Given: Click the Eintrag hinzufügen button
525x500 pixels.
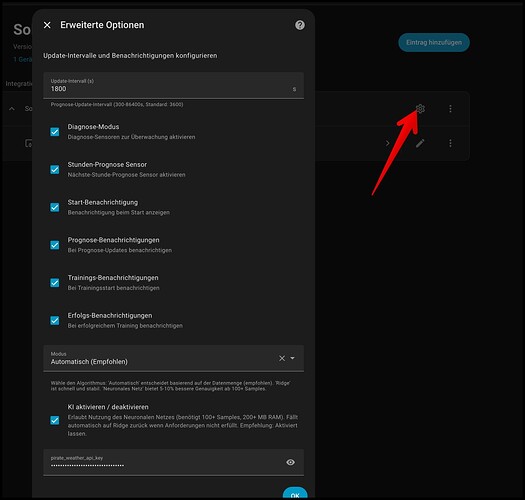Looking at the screenshot, I should pos(434,43).
